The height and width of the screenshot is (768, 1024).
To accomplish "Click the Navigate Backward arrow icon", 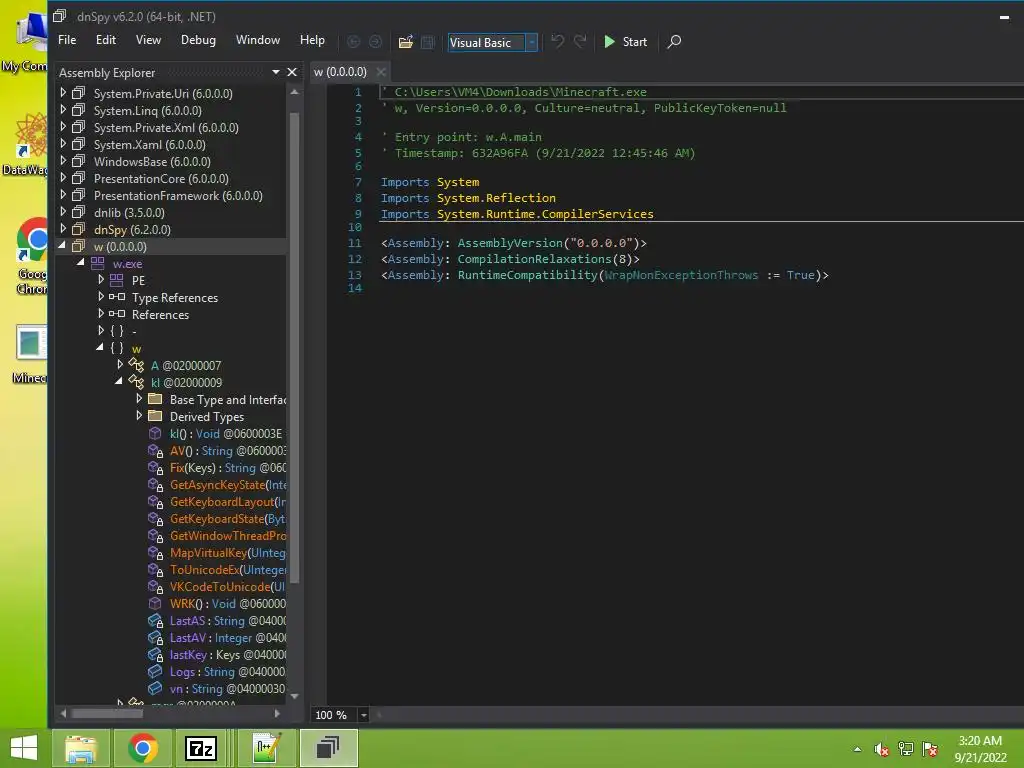I will [353, 42].
